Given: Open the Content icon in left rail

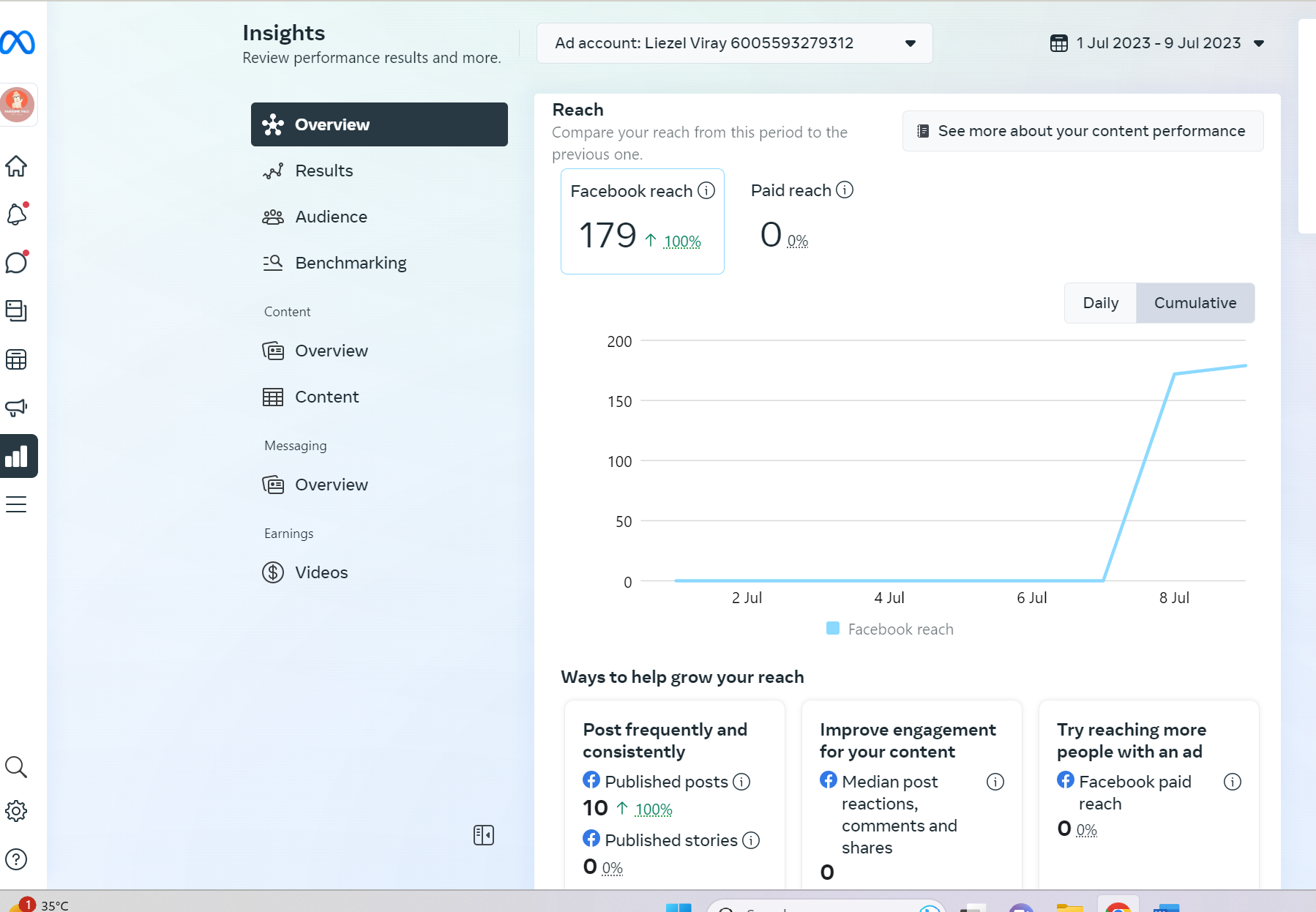Looking at the screenshot, I should click(16, 311).
